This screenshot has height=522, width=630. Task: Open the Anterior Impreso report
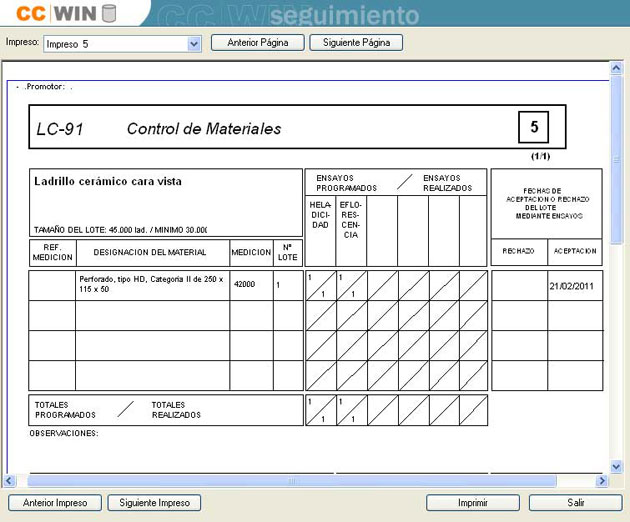click(x=55, y=503)
